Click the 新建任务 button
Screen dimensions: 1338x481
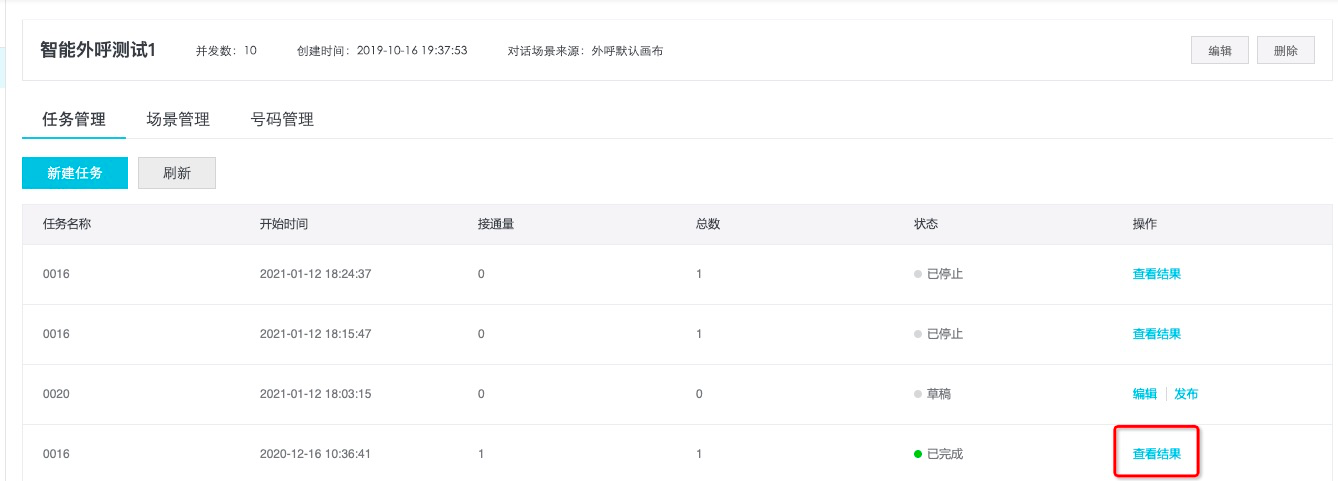pos(75,173)
